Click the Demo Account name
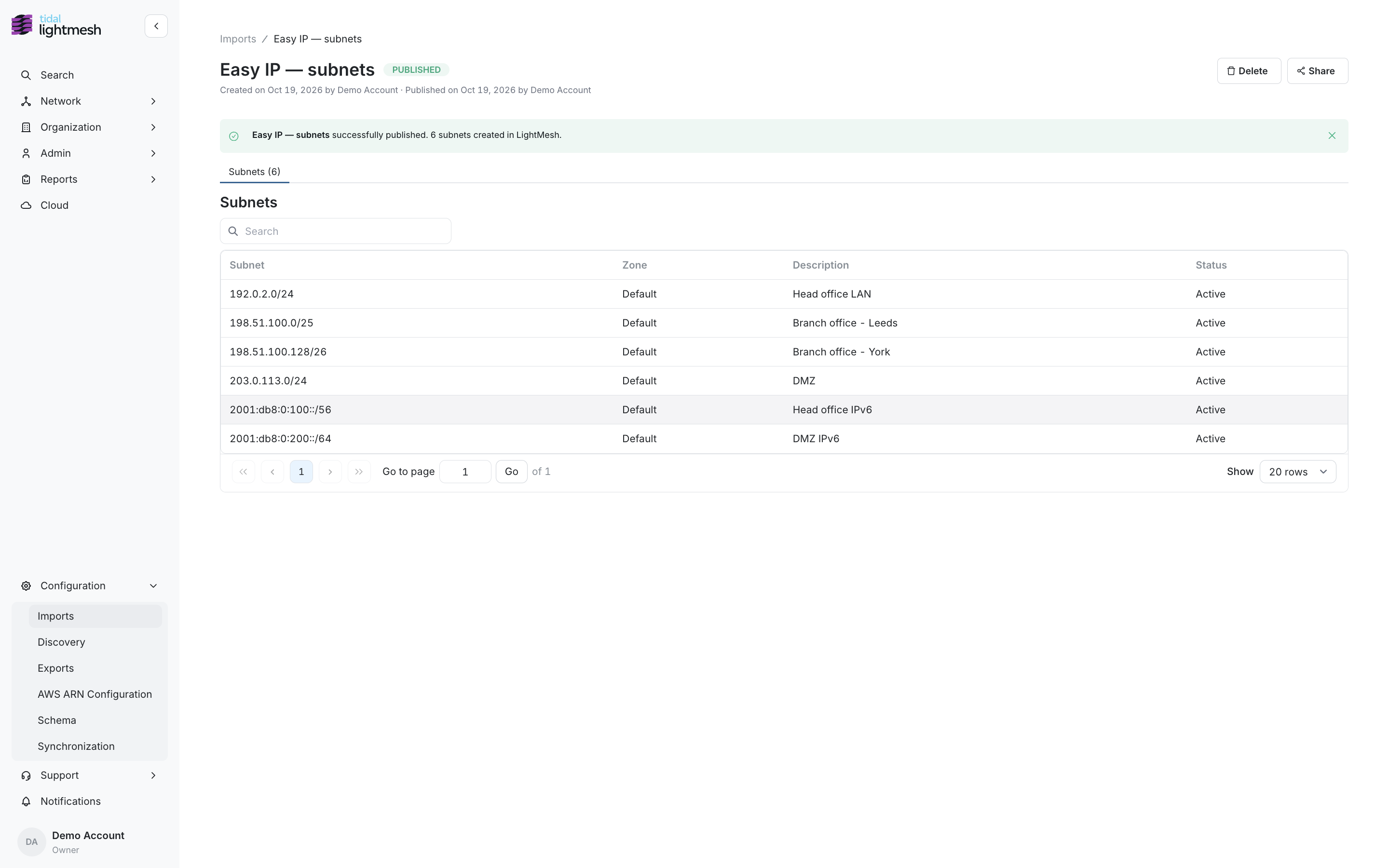1389x868 pixels. point(88,835)
